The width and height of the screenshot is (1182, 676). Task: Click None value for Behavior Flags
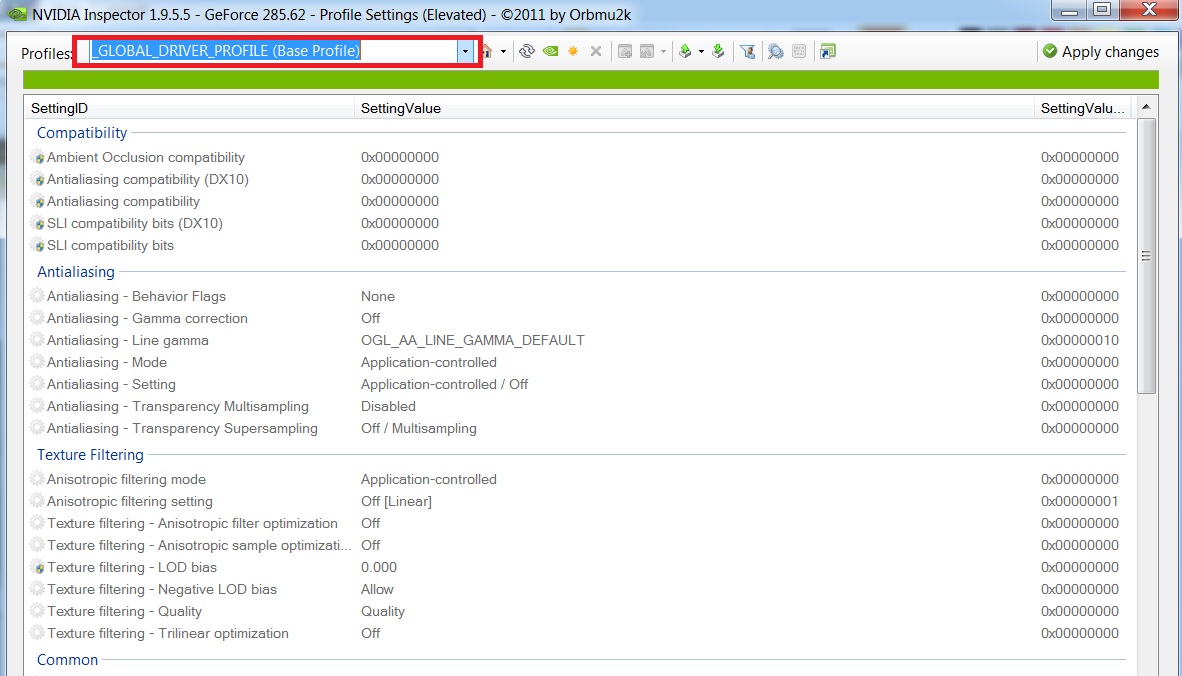[378, 296]
